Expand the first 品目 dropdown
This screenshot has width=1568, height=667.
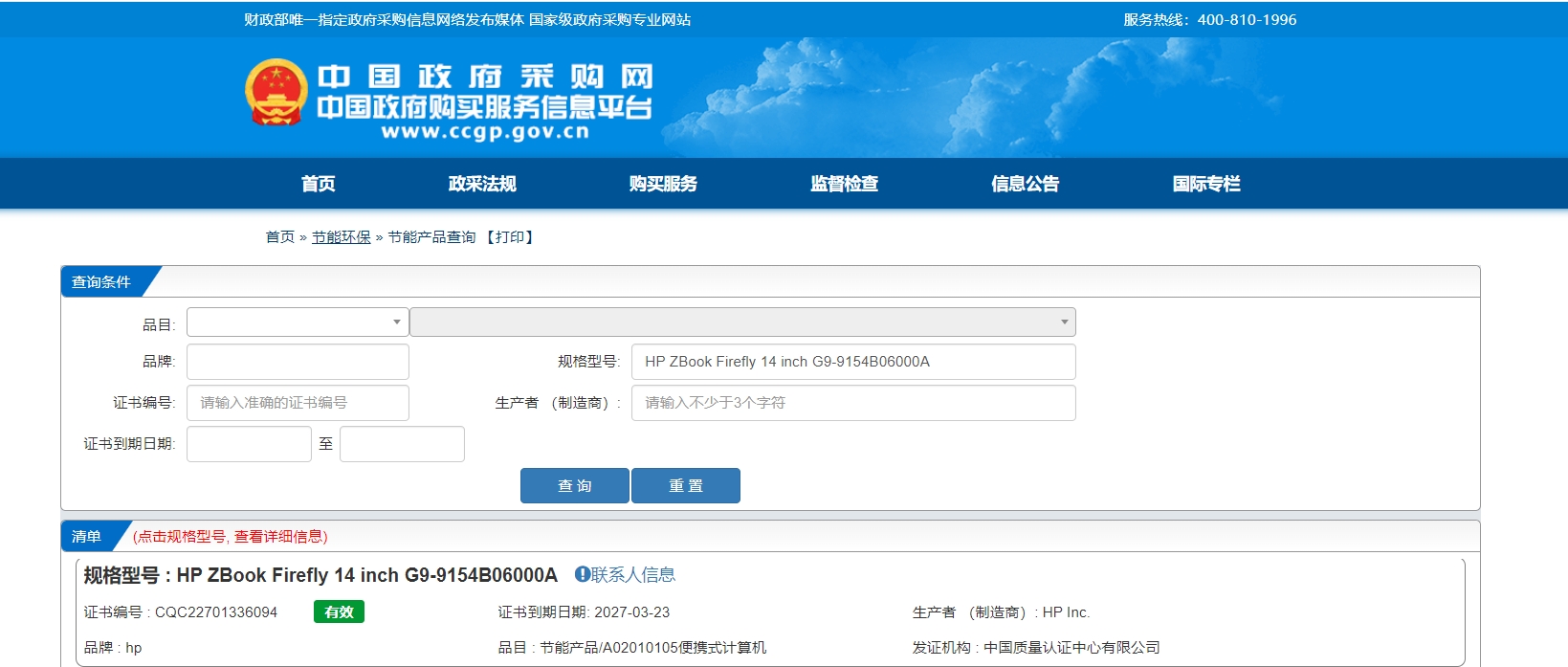[x=298, y=322]
